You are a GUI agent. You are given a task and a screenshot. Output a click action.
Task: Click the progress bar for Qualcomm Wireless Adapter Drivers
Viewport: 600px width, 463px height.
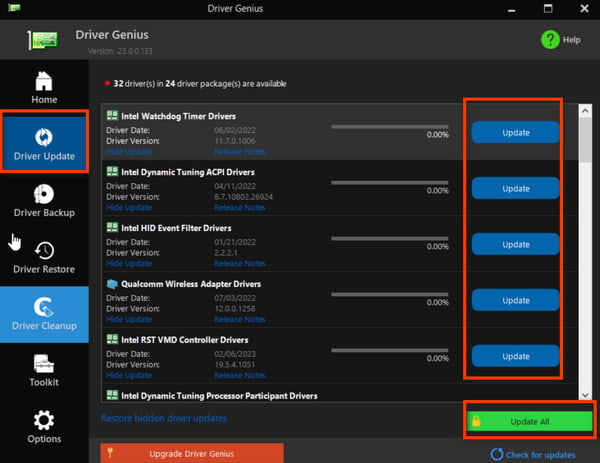pos(390,294)
